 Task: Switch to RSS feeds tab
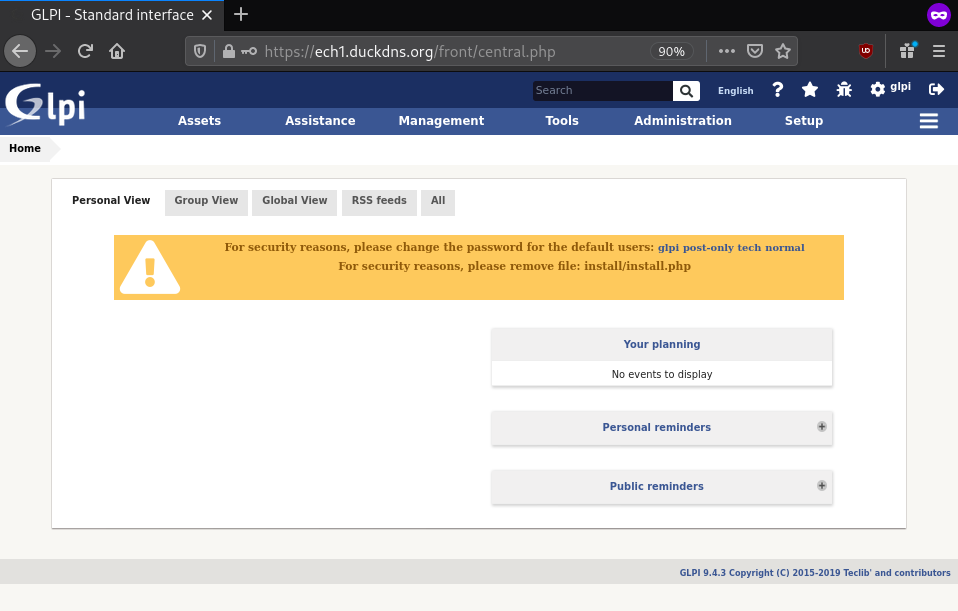(x=379, y=202)
